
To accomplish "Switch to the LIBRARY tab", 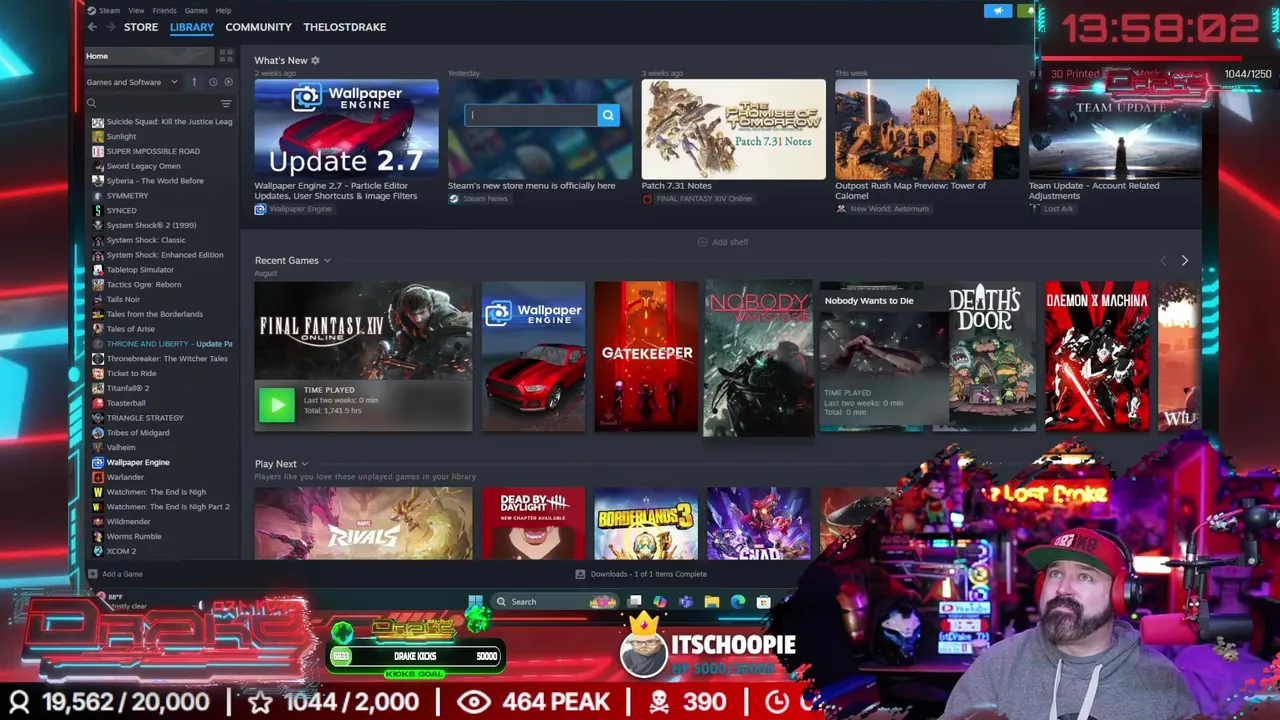I will coord(191,27).
